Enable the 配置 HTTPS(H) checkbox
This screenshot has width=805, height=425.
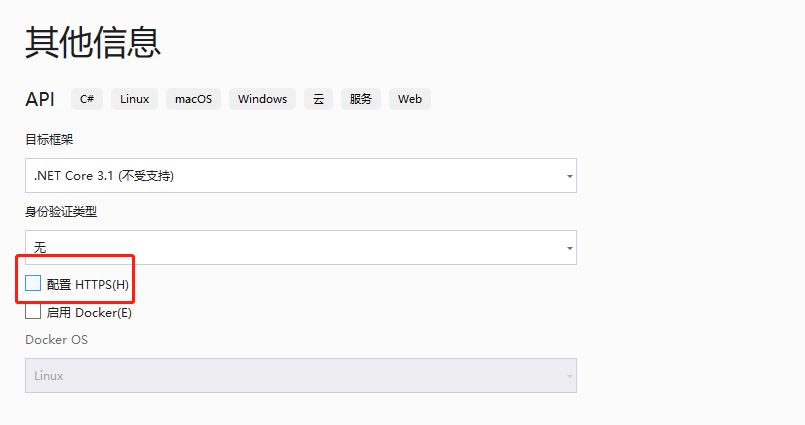click(x=33, y=283)
